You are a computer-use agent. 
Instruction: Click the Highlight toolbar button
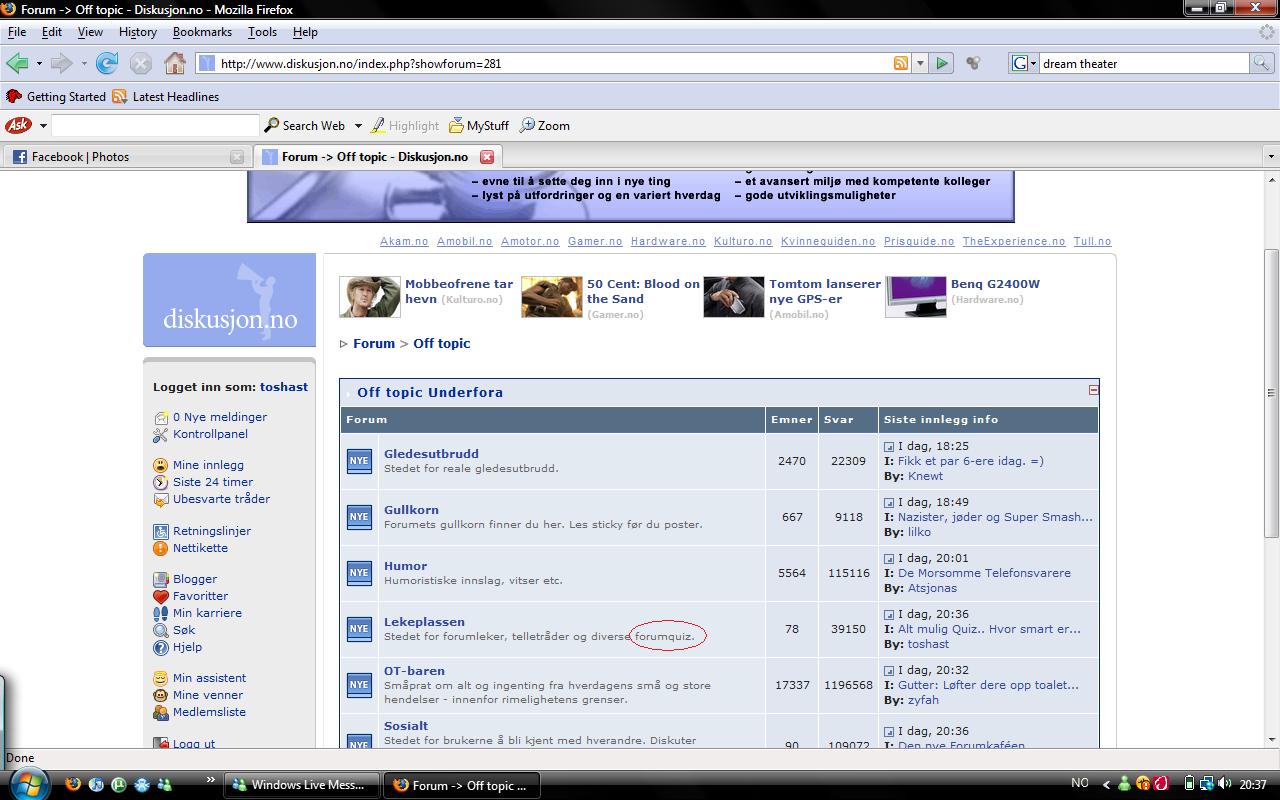(405, 126)
